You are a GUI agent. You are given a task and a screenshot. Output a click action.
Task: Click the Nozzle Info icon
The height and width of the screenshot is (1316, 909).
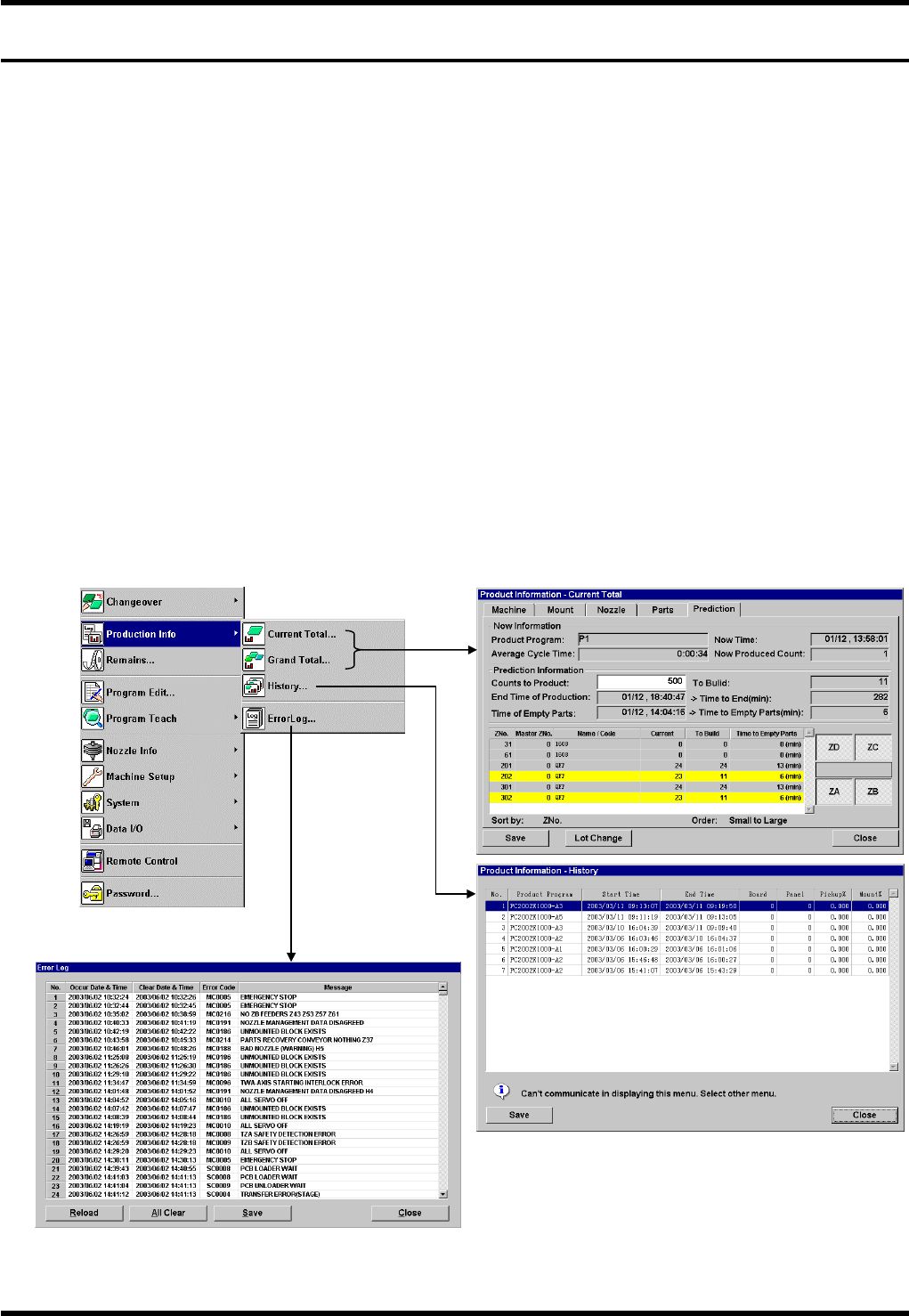[93, 751]
